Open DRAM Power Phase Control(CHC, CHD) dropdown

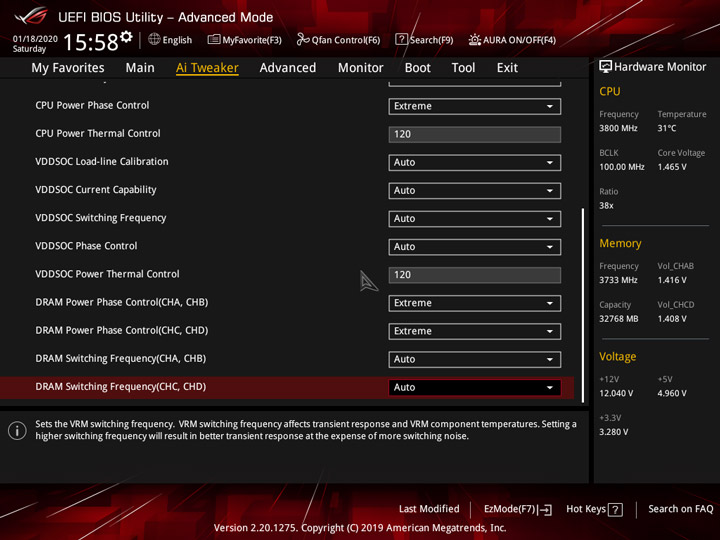pyautogui.click(x=474, y=331)
